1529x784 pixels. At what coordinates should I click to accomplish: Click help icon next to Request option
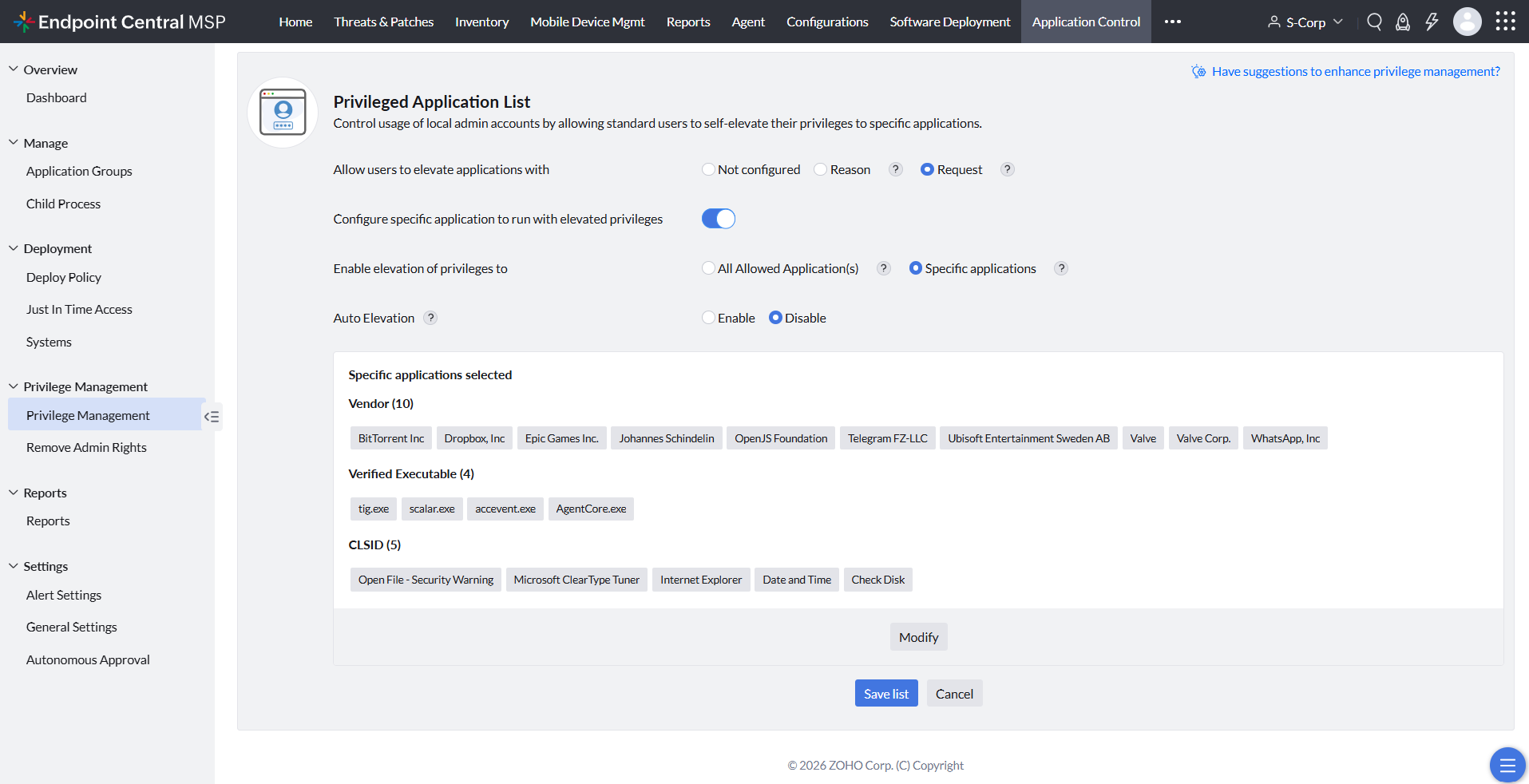click(x=1008, y=169)
